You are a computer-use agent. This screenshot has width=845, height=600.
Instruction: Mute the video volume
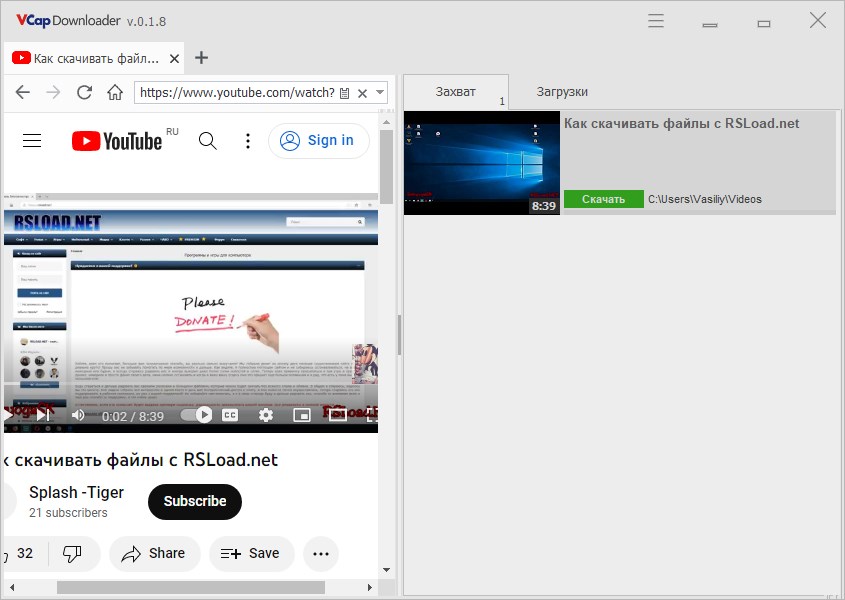[x=77, y=414]
